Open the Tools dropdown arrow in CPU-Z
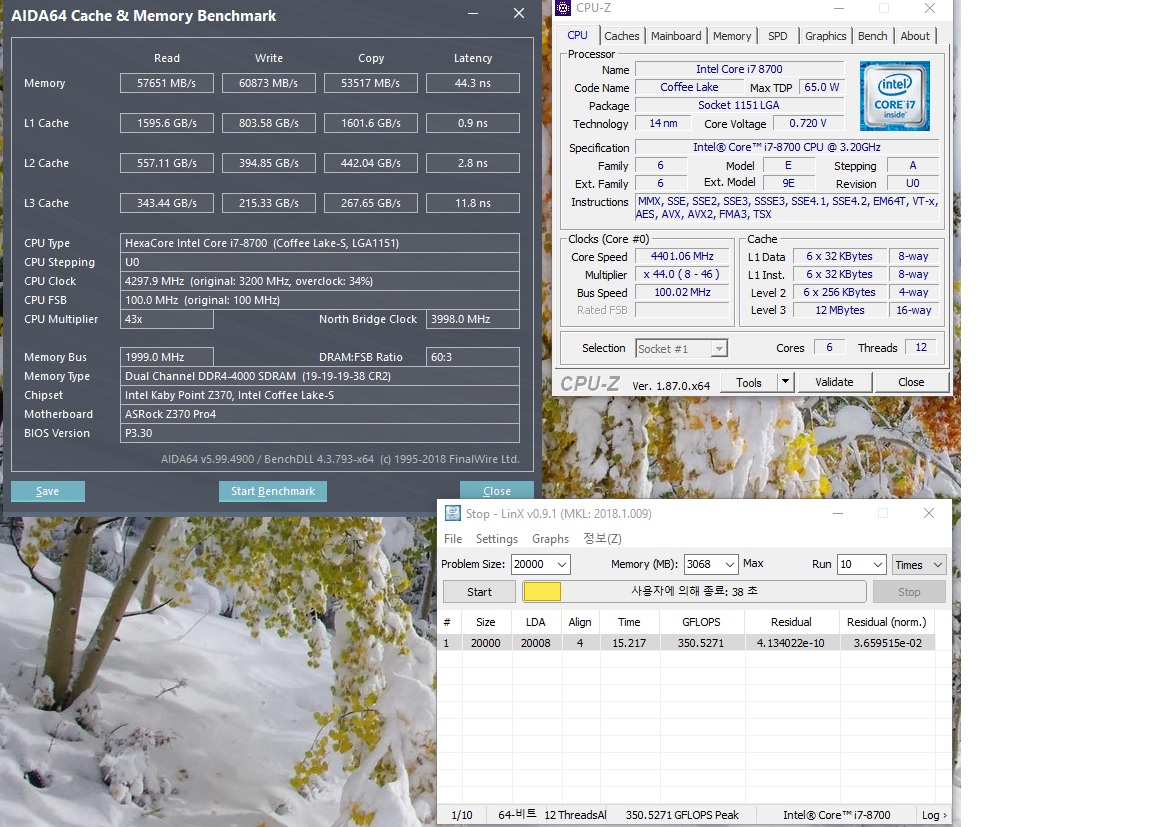This screenshot has height=827, width=1152. (x=785, y=382)
